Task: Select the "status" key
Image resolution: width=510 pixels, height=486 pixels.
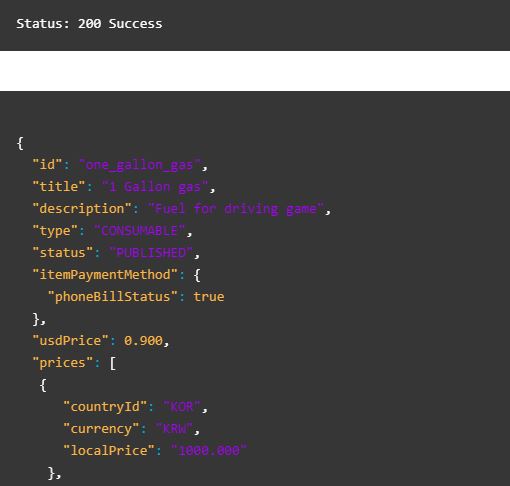Action: pos(63,253)
